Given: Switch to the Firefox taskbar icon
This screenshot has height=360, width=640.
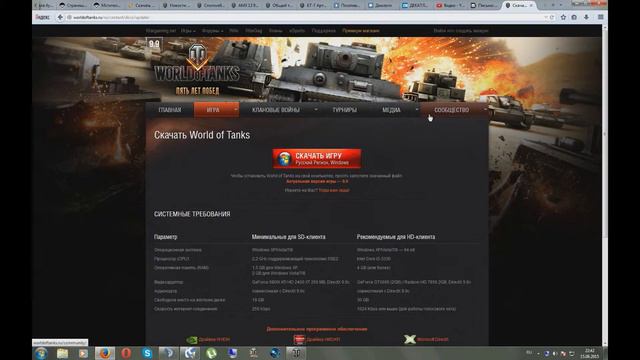Looking at the screenshot, I should pyautogui.click(x=104, y=353).
